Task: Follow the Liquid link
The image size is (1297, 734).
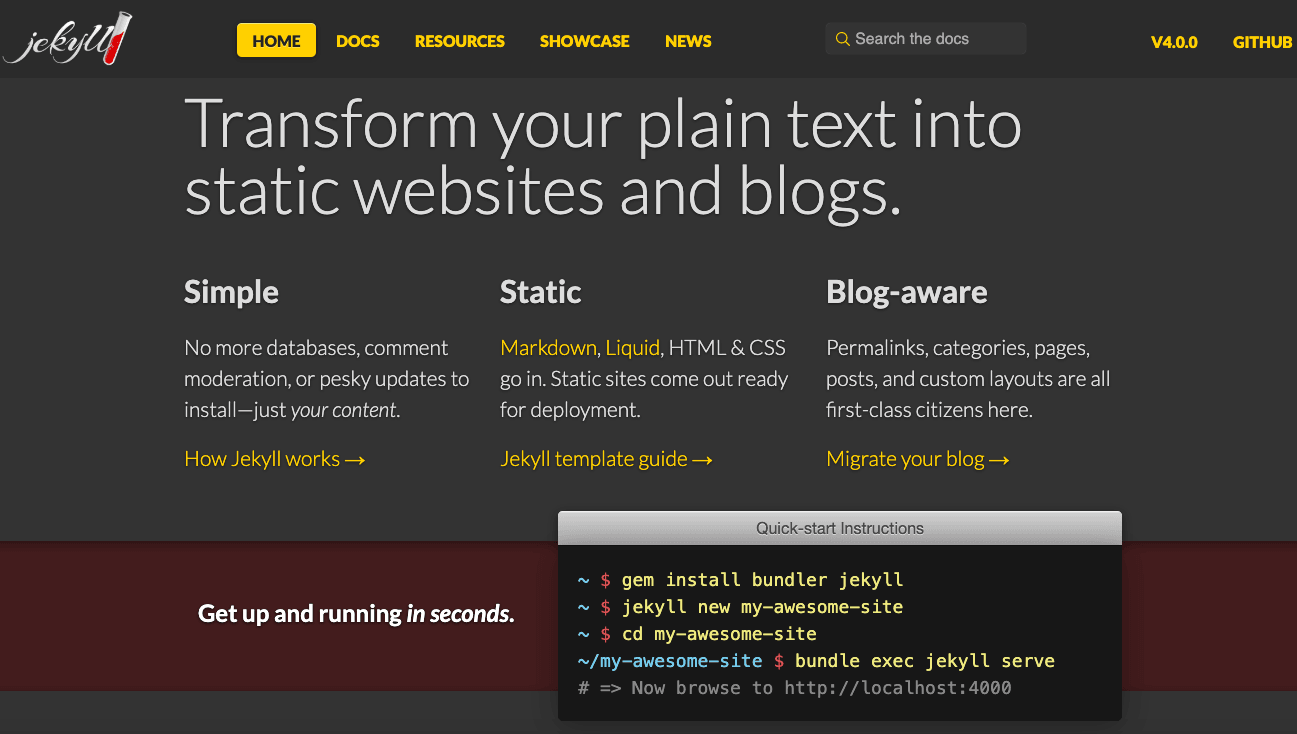Action: [x=632, y=348]
